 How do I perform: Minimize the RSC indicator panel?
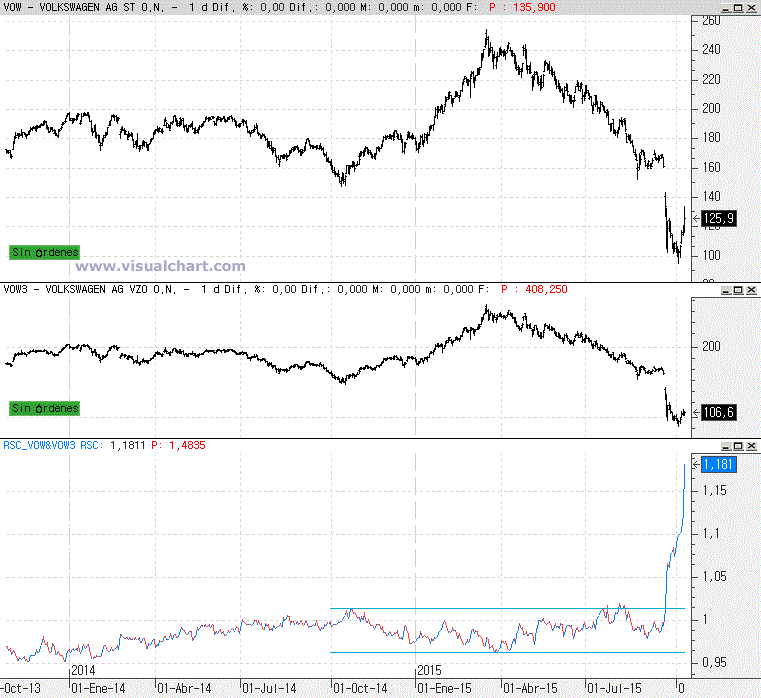[726, 446]
